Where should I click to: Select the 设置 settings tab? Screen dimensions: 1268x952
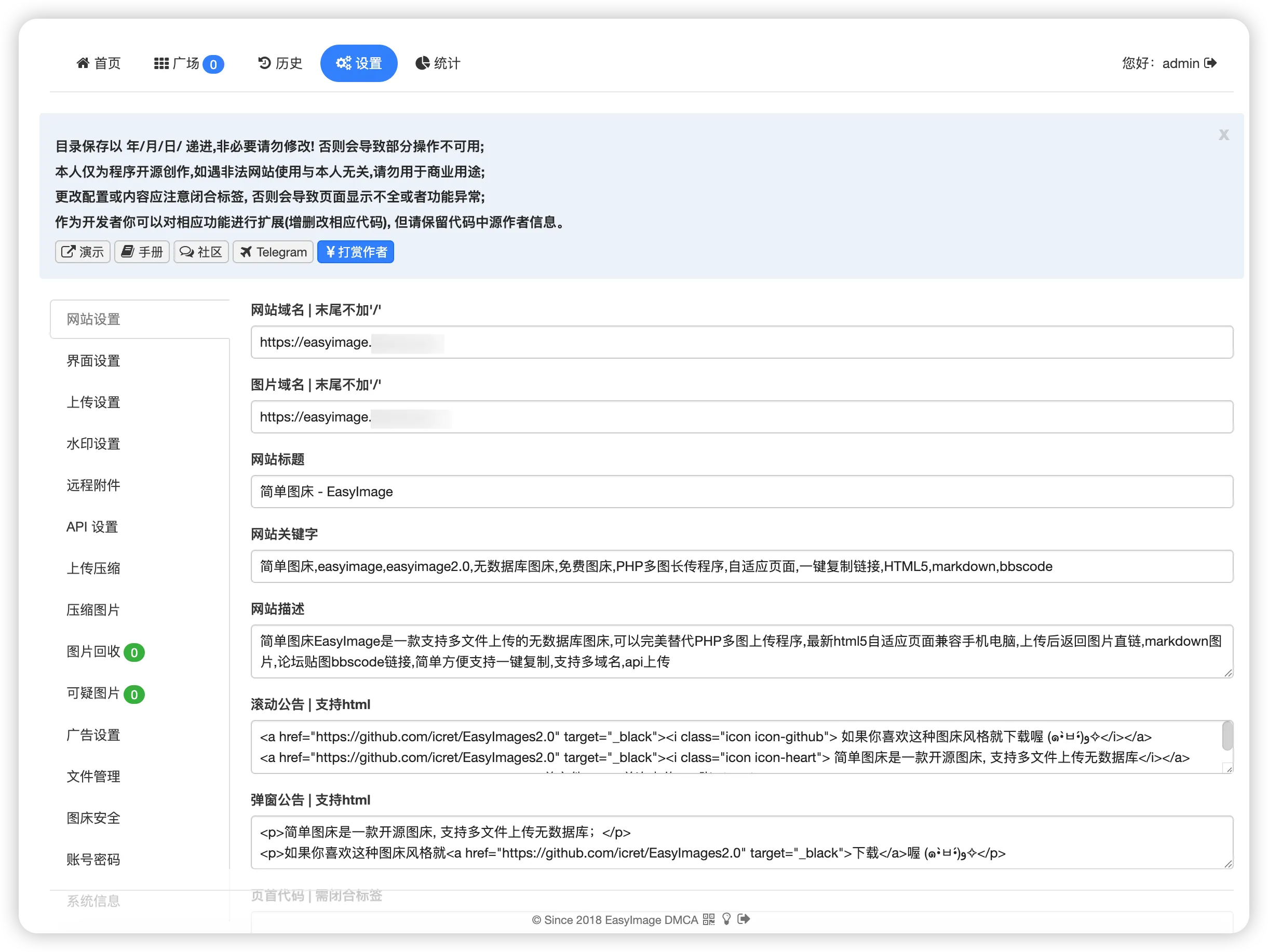point(359,63)
